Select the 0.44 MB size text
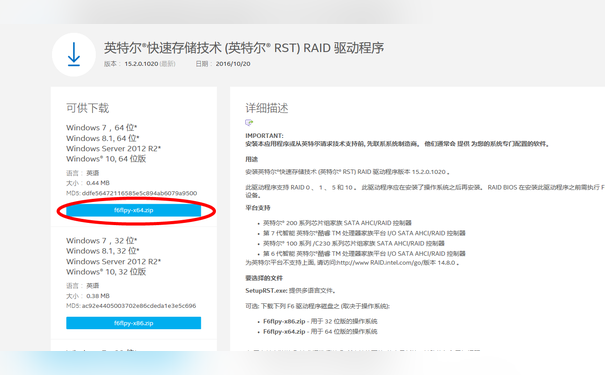The height and width of the screenshot is (375, 605). [98, 183]
